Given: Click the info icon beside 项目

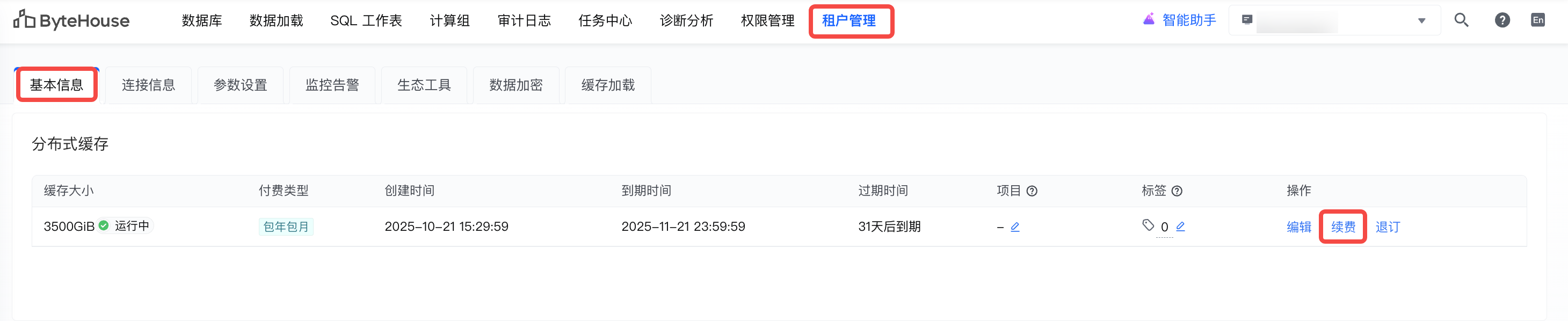Looking at the screenshot, I should tap(1032, 192).
